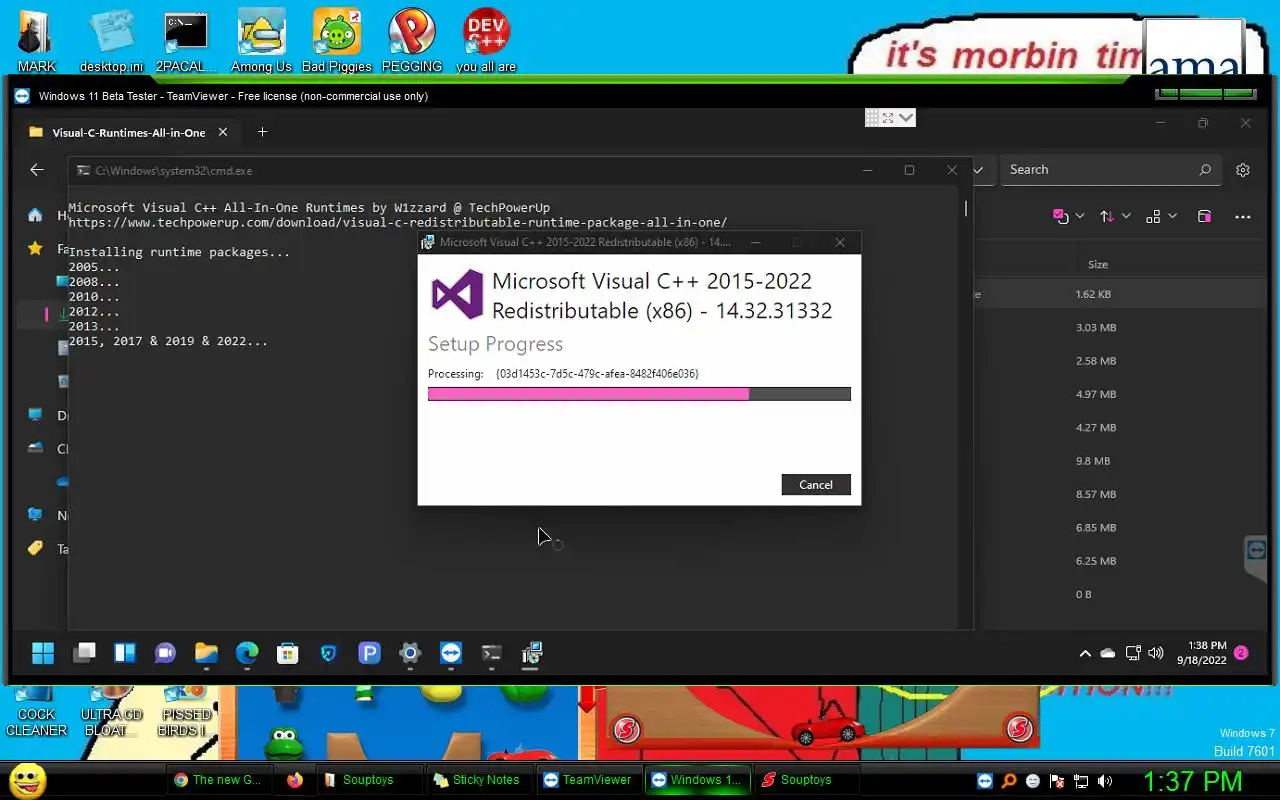Open the Dev-C++ 'you all are' desktop icon

click(x=486, y=41)
